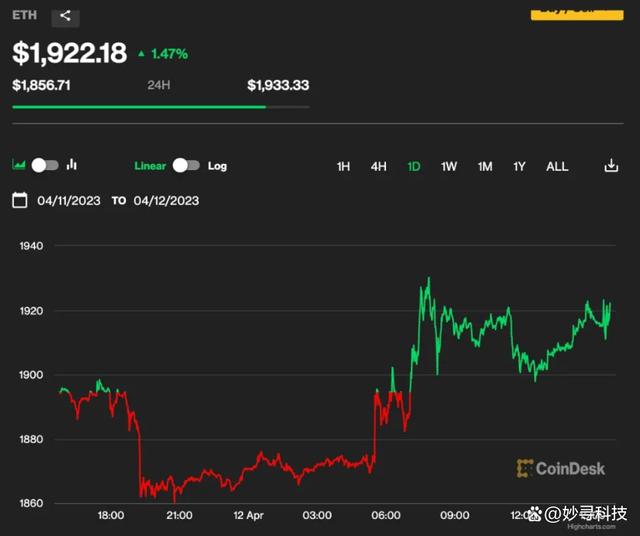Click the green up-arrow beside 1.47%

141,53
